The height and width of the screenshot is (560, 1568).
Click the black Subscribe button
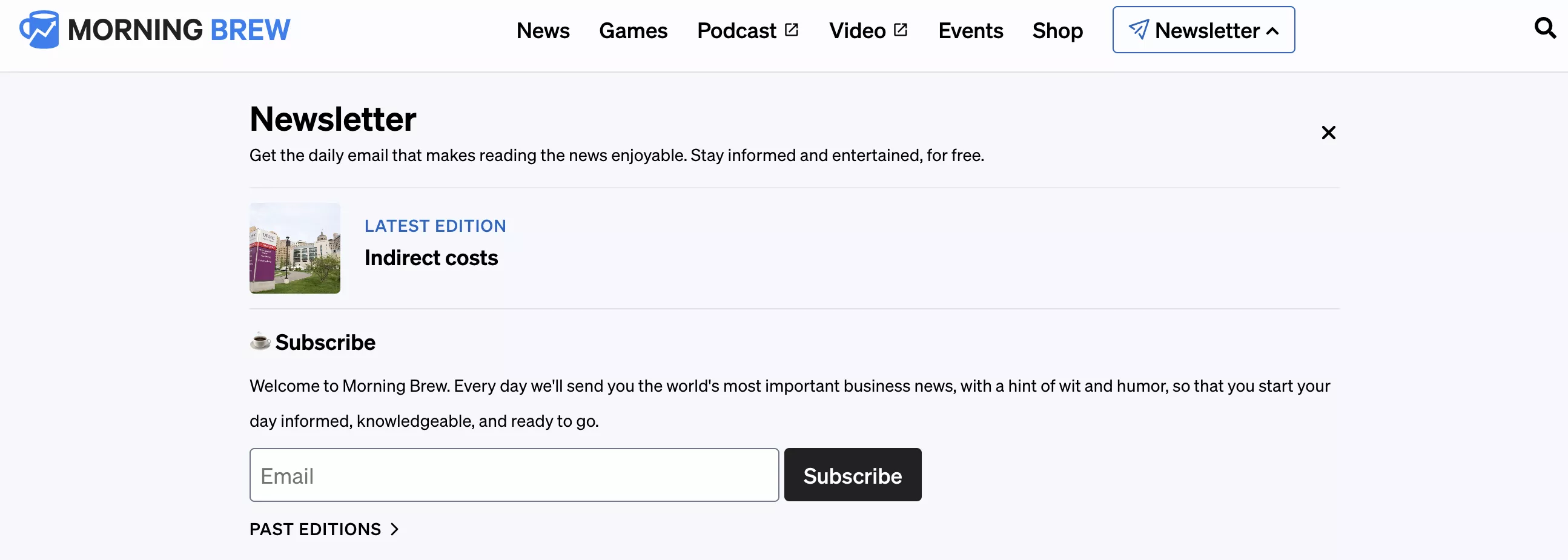[x=852, y=475]
